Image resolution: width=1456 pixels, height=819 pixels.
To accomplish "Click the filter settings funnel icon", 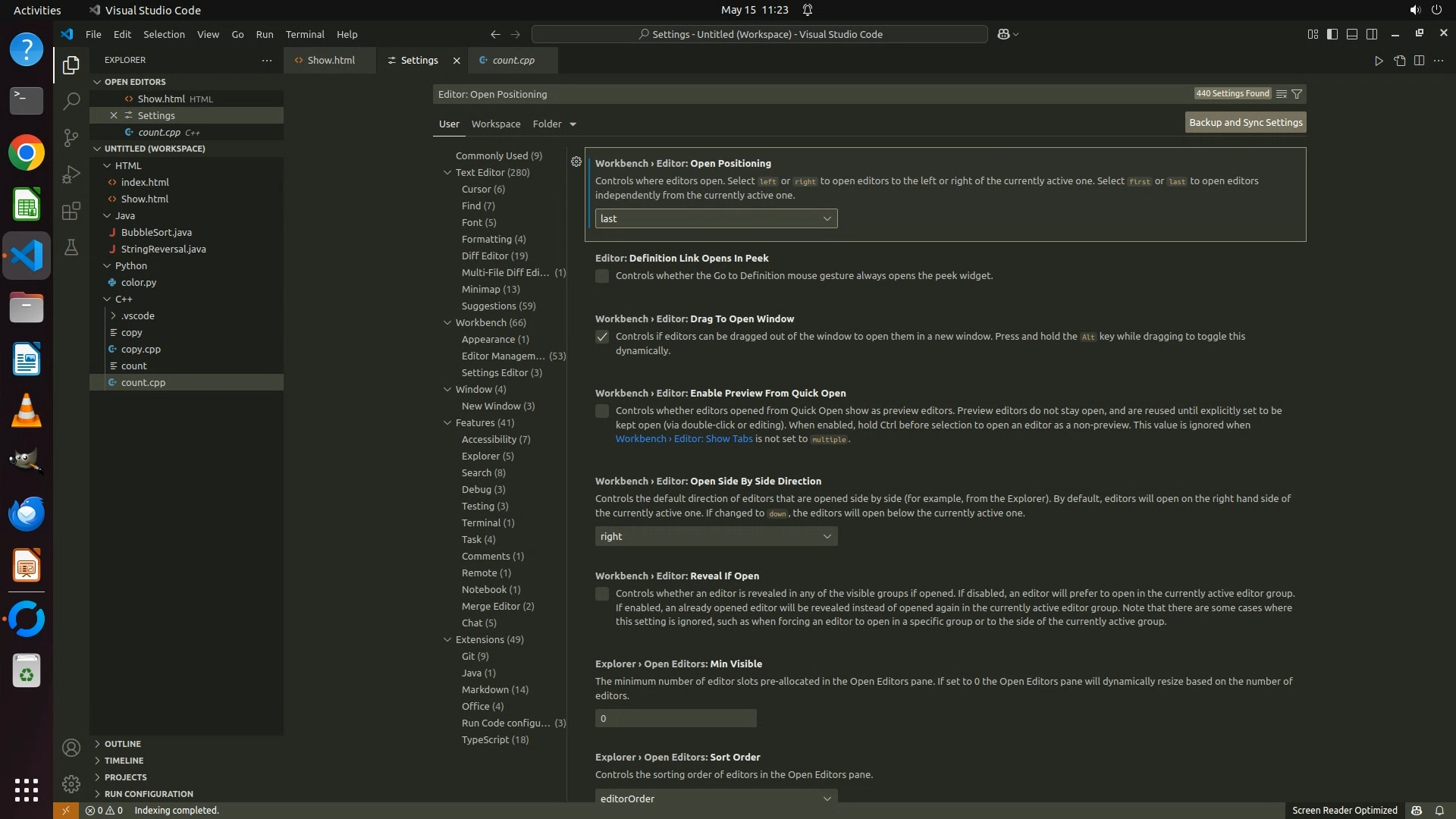I will click(1297, 94).
